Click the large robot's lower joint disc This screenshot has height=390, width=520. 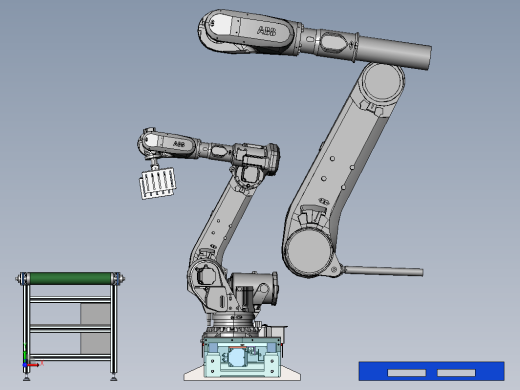[x=309, y=252]
